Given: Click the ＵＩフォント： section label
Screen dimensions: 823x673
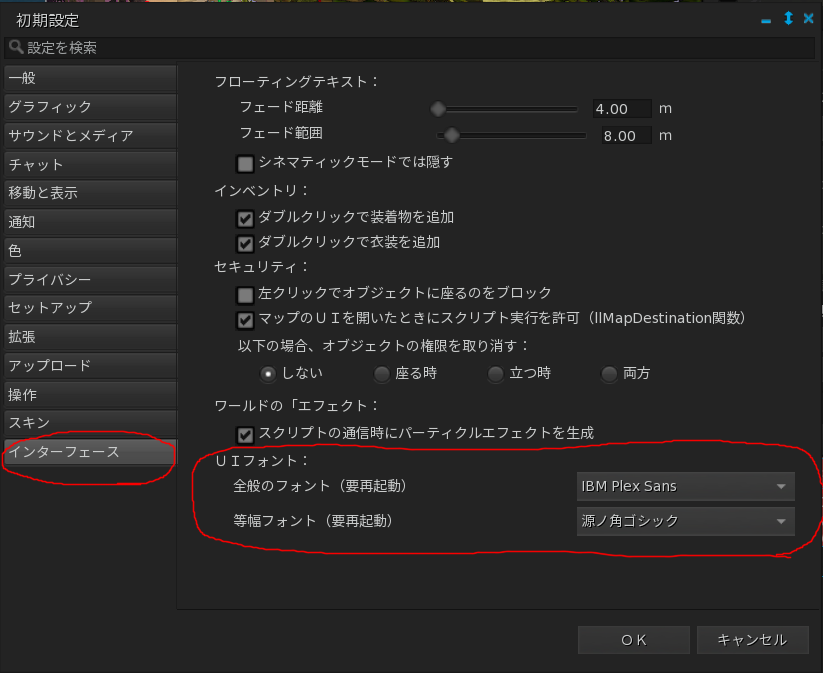Looking at the screenshot, I should tap(262, 461).
